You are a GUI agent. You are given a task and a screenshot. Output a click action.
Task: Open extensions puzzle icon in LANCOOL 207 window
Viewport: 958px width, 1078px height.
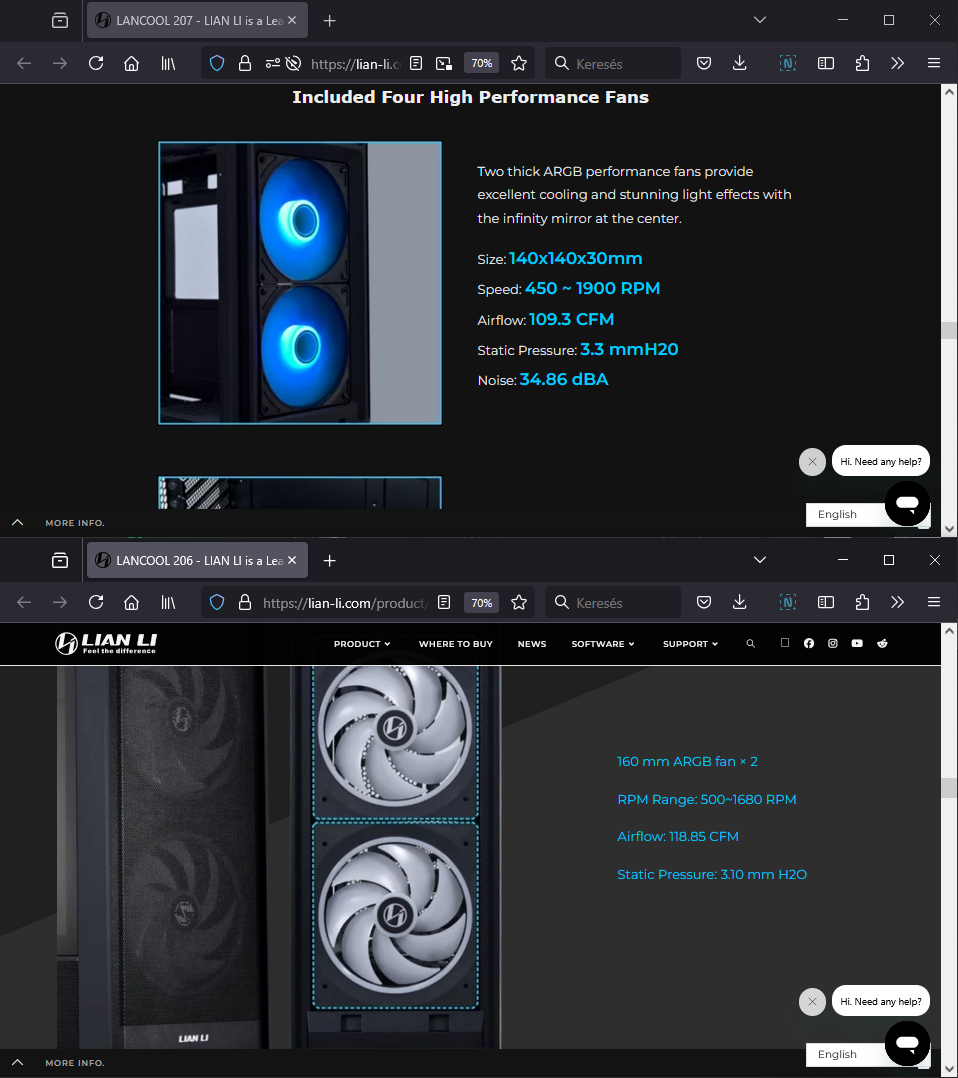click(862, 63)
